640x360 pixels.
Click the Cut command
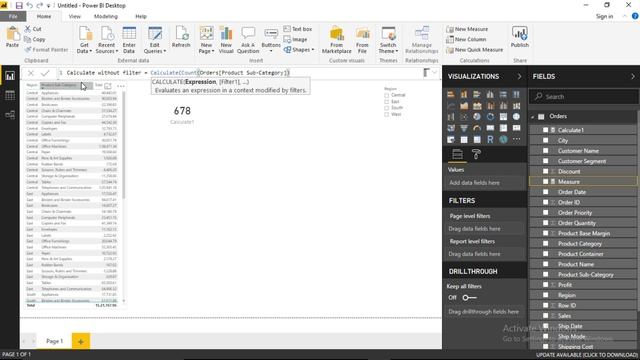tap(33, 29)
